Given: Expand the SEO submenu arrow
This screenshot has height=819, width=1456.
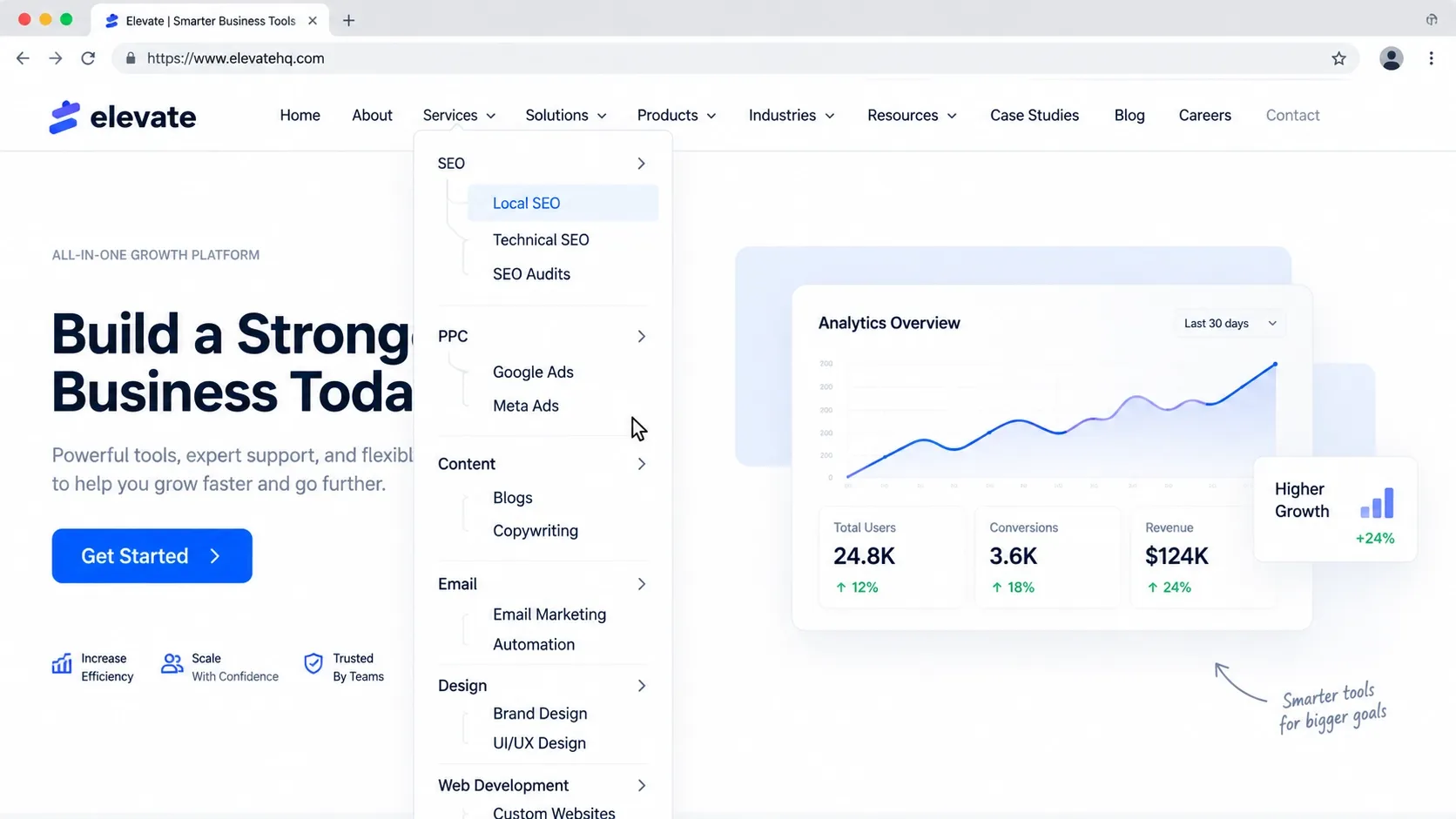Looking at the screenshot, I should tap(641, 164).
